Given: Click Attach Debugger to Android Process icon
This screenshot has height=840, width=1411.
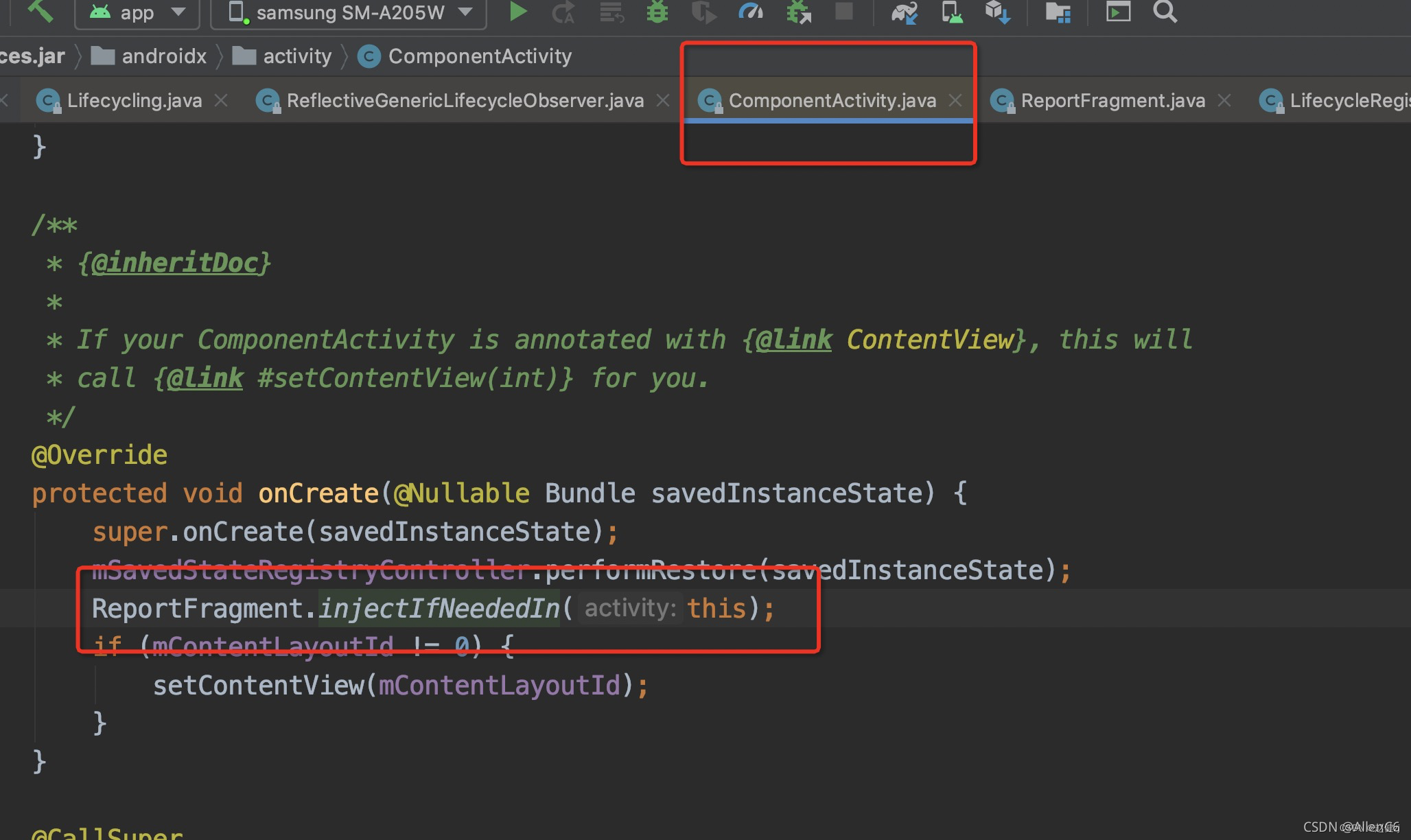Looking at the screenshot, I should click(798, 12).
